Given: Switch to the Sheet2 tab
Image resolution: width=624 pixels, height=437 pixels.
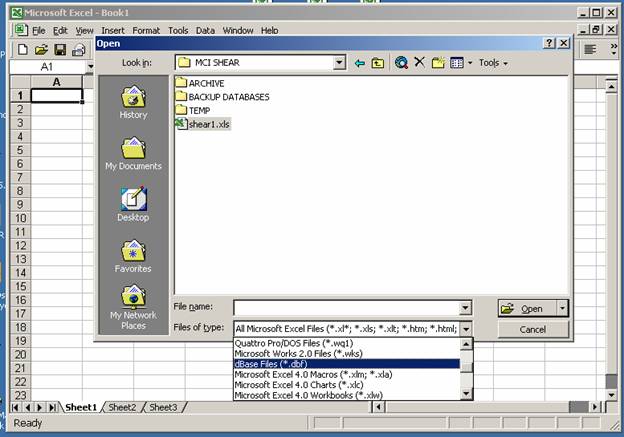Looking at the screenshot, I should tap(122, 407).
